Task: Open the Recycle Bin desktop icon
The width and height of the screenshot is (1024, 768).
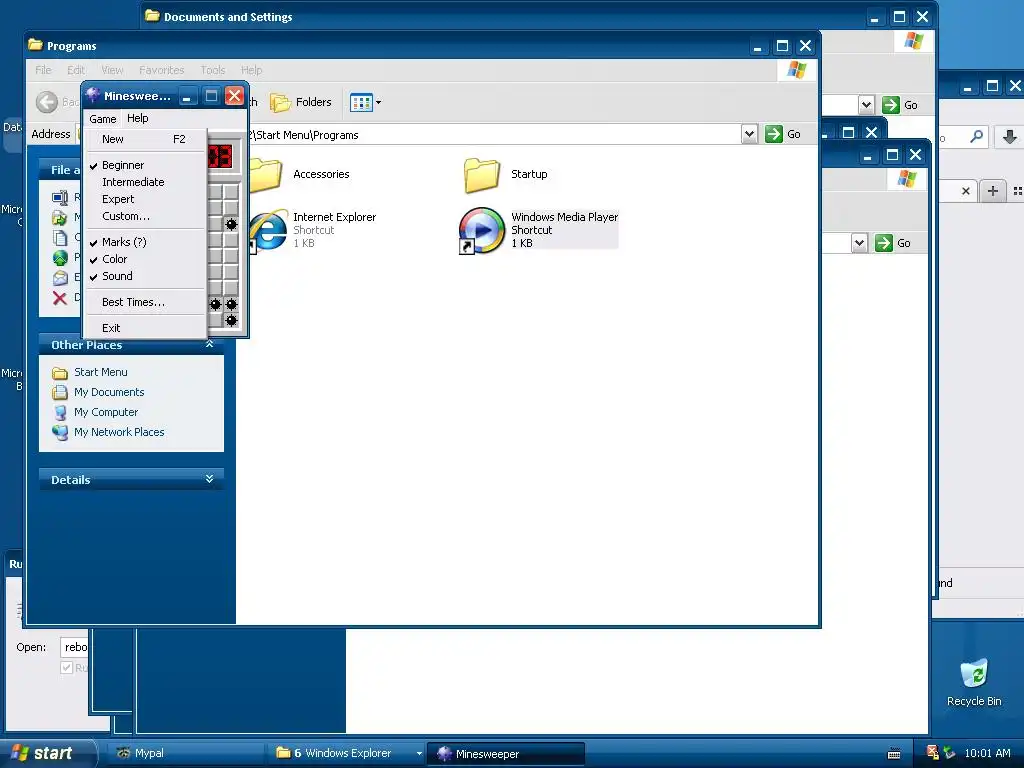Action: pyautogui.click(x=974, y=674)
